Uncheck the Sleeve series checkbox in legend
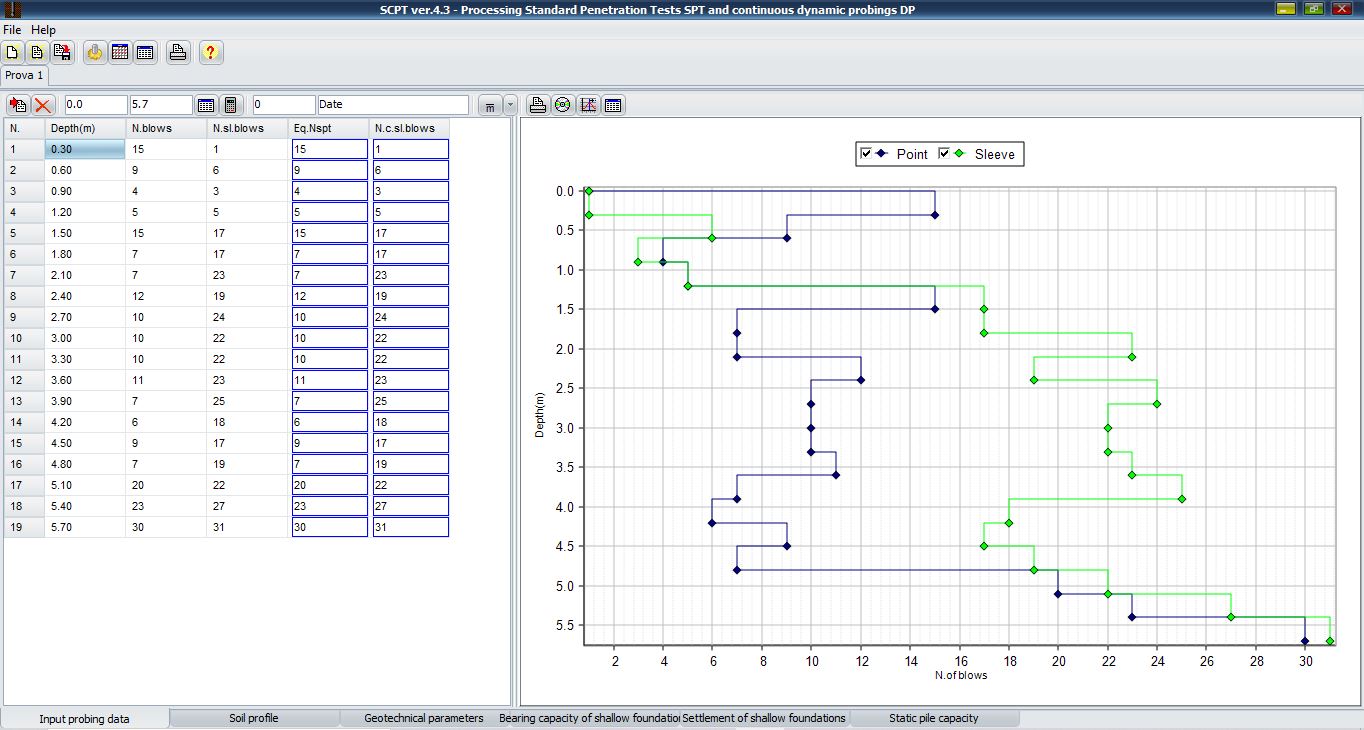1364x730 pixels. (944, 154)
